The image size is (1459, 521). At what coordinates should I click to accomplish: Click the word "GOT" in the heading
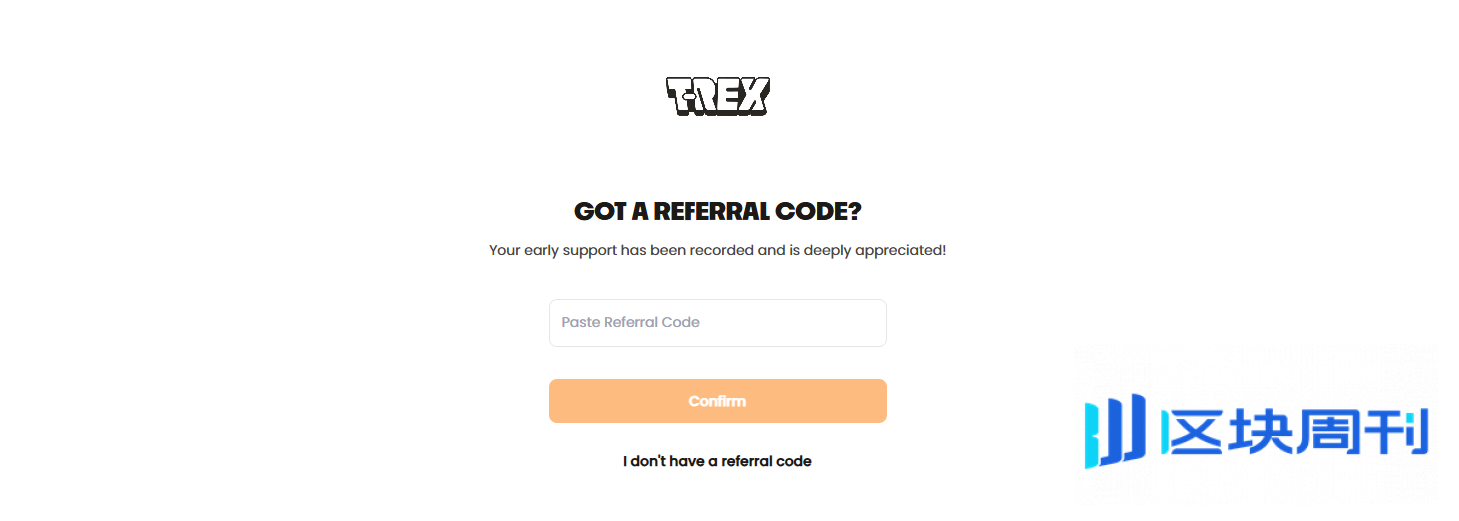click(599, 212)
